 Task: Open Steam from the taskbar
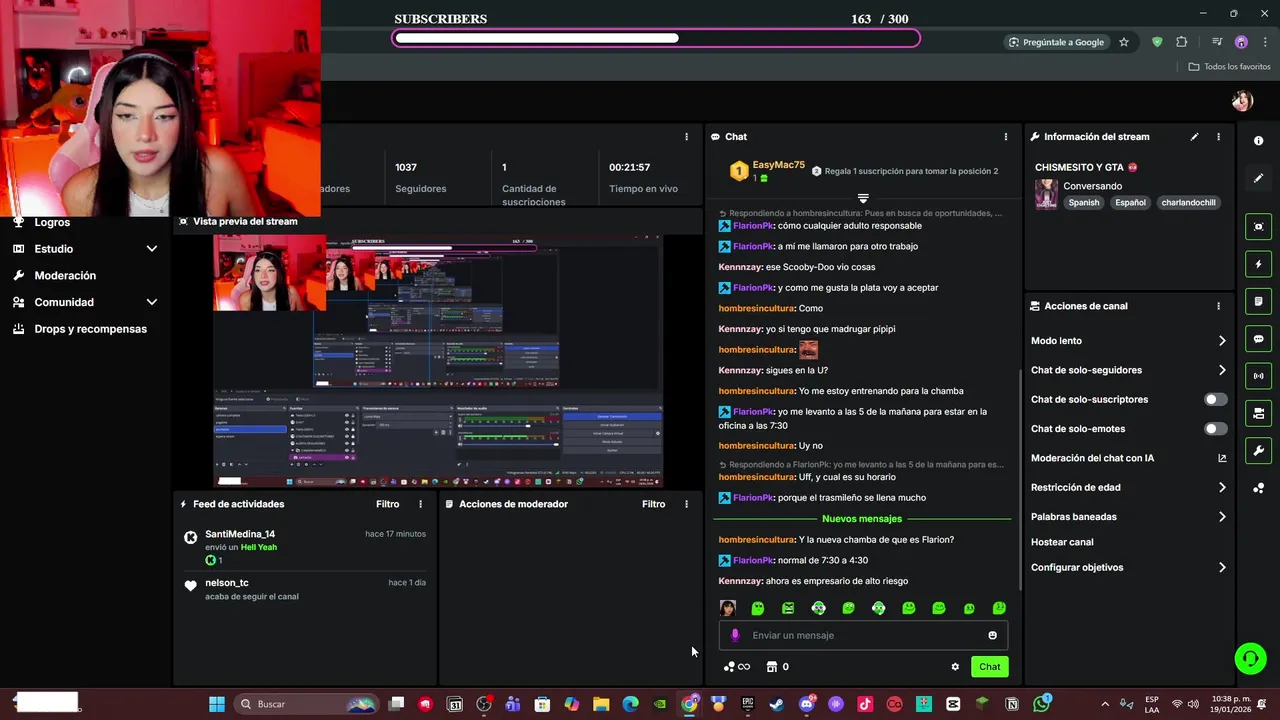point(777,704)
